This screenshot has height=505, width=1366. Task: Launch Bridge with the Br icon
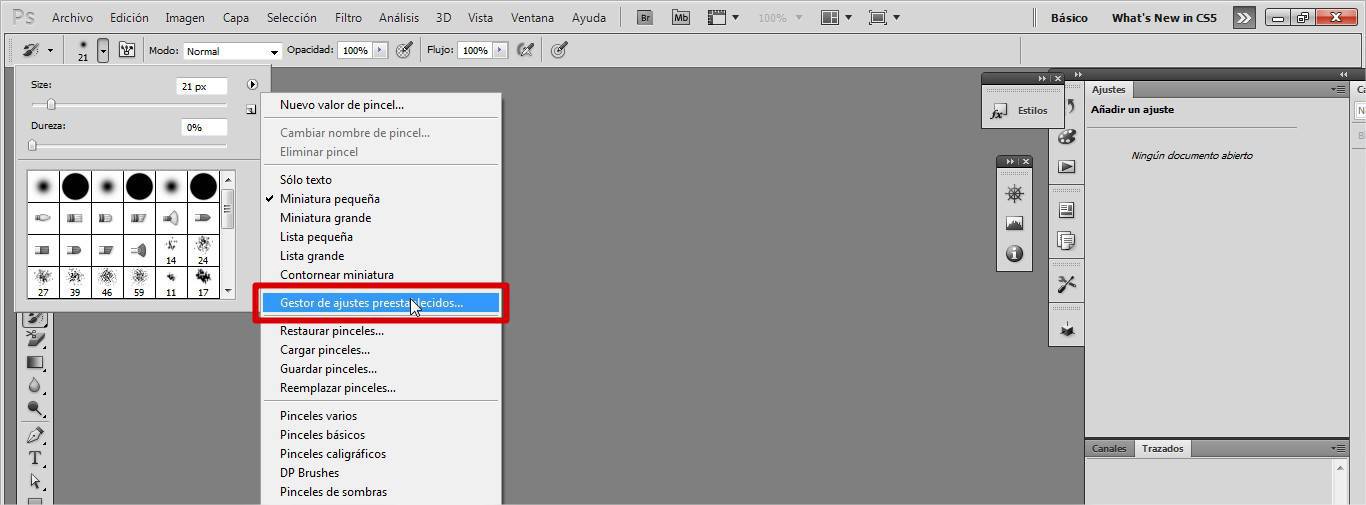pyautogui.click(x=646, y=18)
